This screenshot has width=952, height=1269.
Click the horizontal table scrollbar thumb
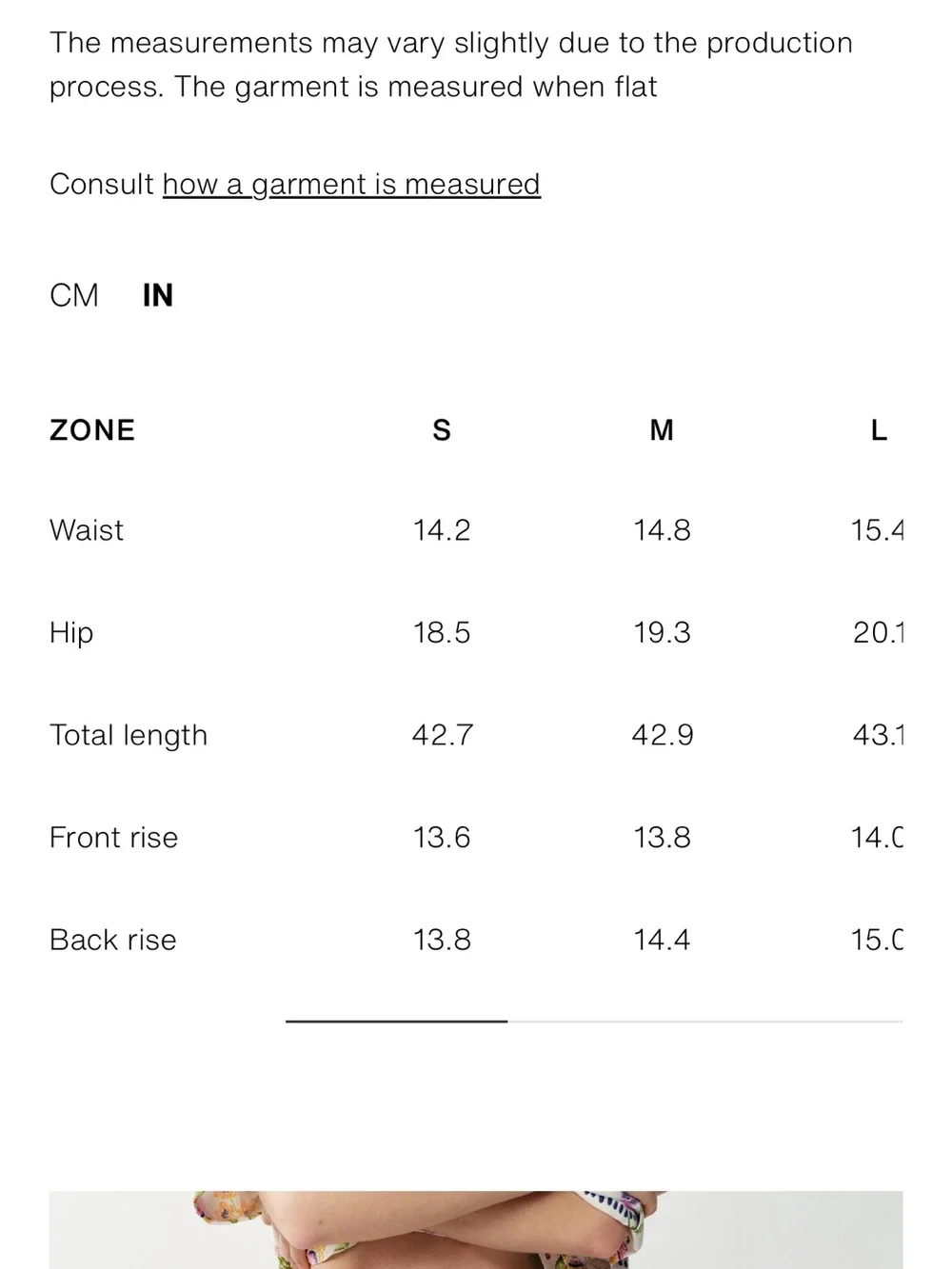[396, 1021]
